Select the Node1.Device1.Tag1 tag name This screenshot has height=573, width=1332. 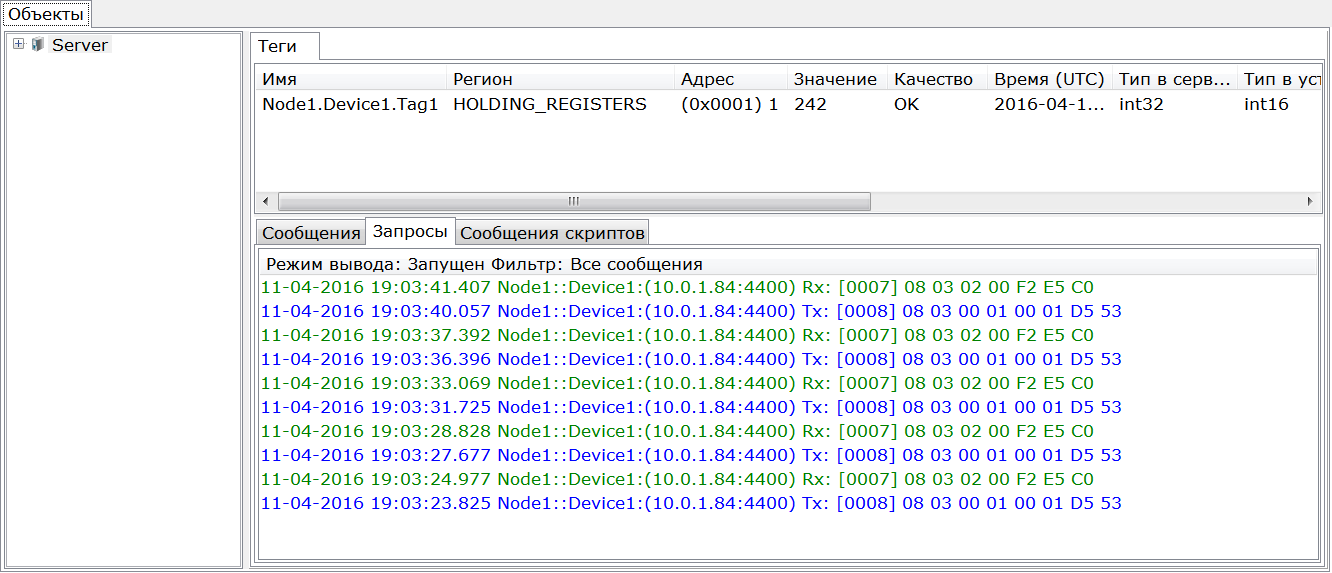pos(350,104)
